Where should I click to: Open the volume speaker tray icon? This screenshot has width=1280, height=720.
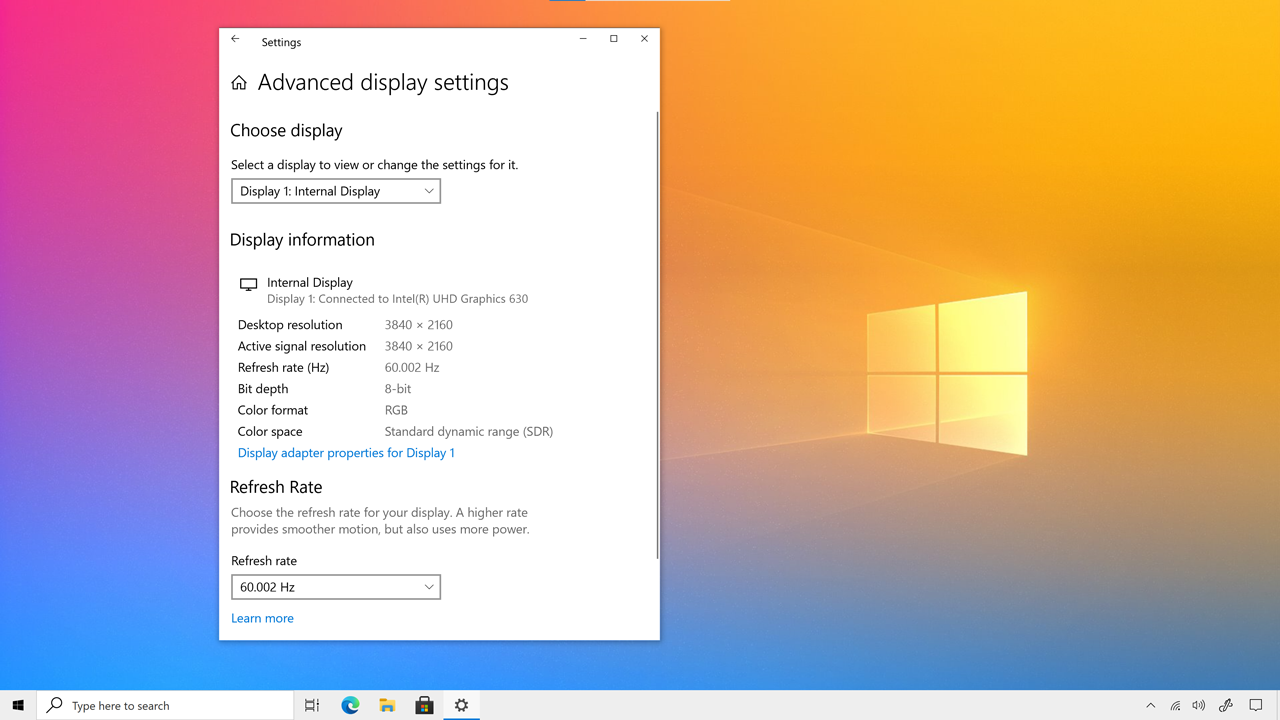(1199, 705)
